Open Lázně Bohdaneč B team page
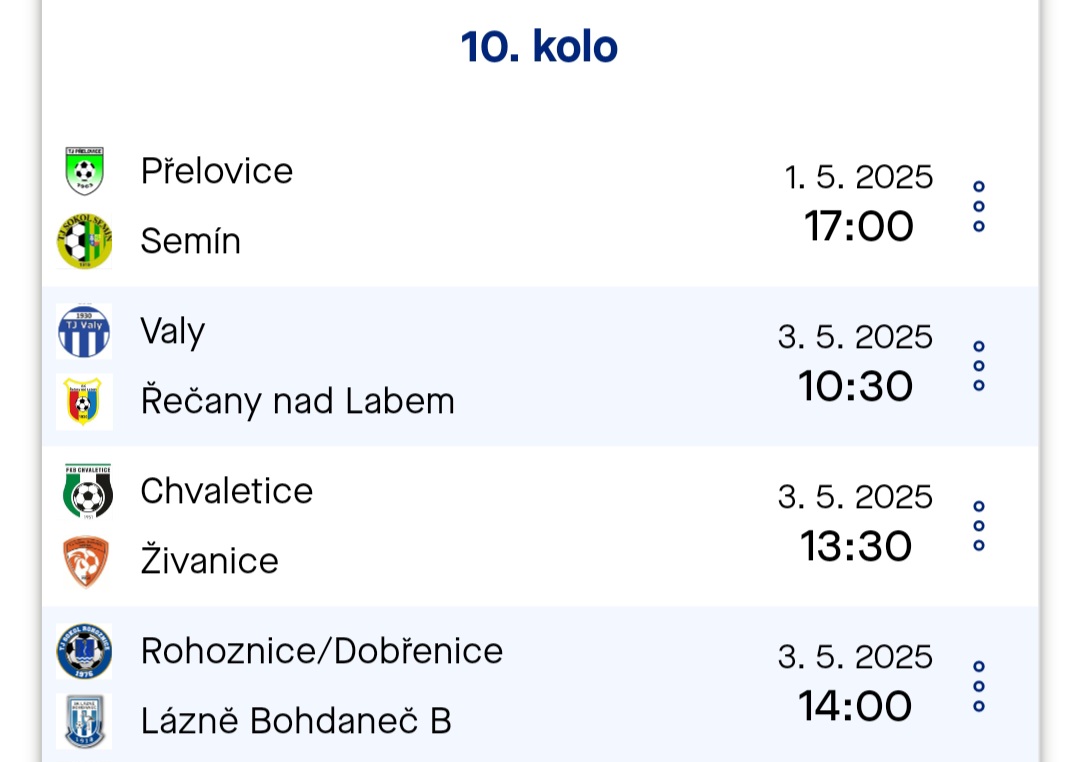Image resolution: width=1080 pixels, height=762 pixels. (296, 721)
